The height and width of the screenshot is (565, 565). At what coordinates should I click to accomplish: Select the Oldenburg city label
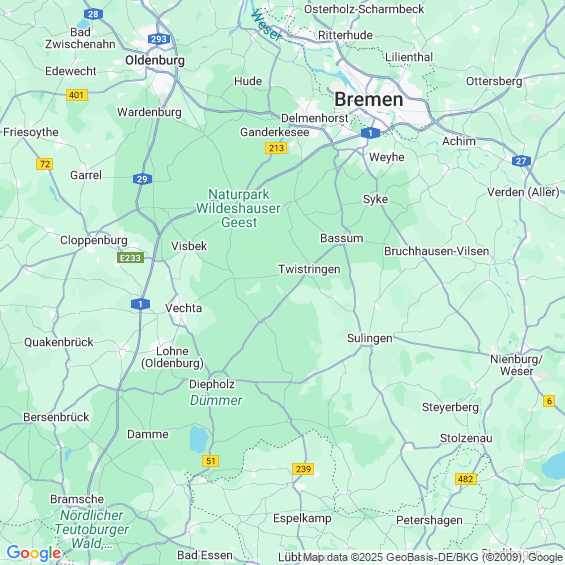(155, 60)
